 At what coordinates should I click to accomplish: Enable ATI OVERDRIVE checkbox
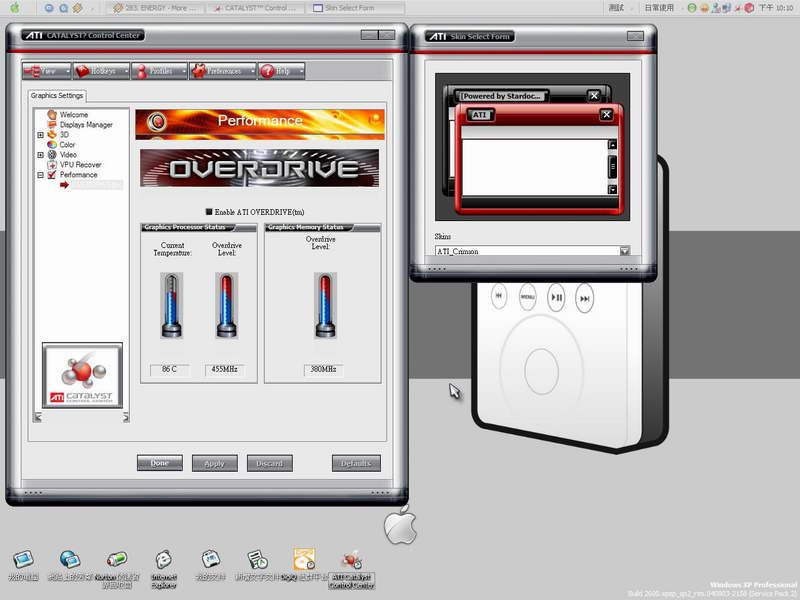coord(209,212)
